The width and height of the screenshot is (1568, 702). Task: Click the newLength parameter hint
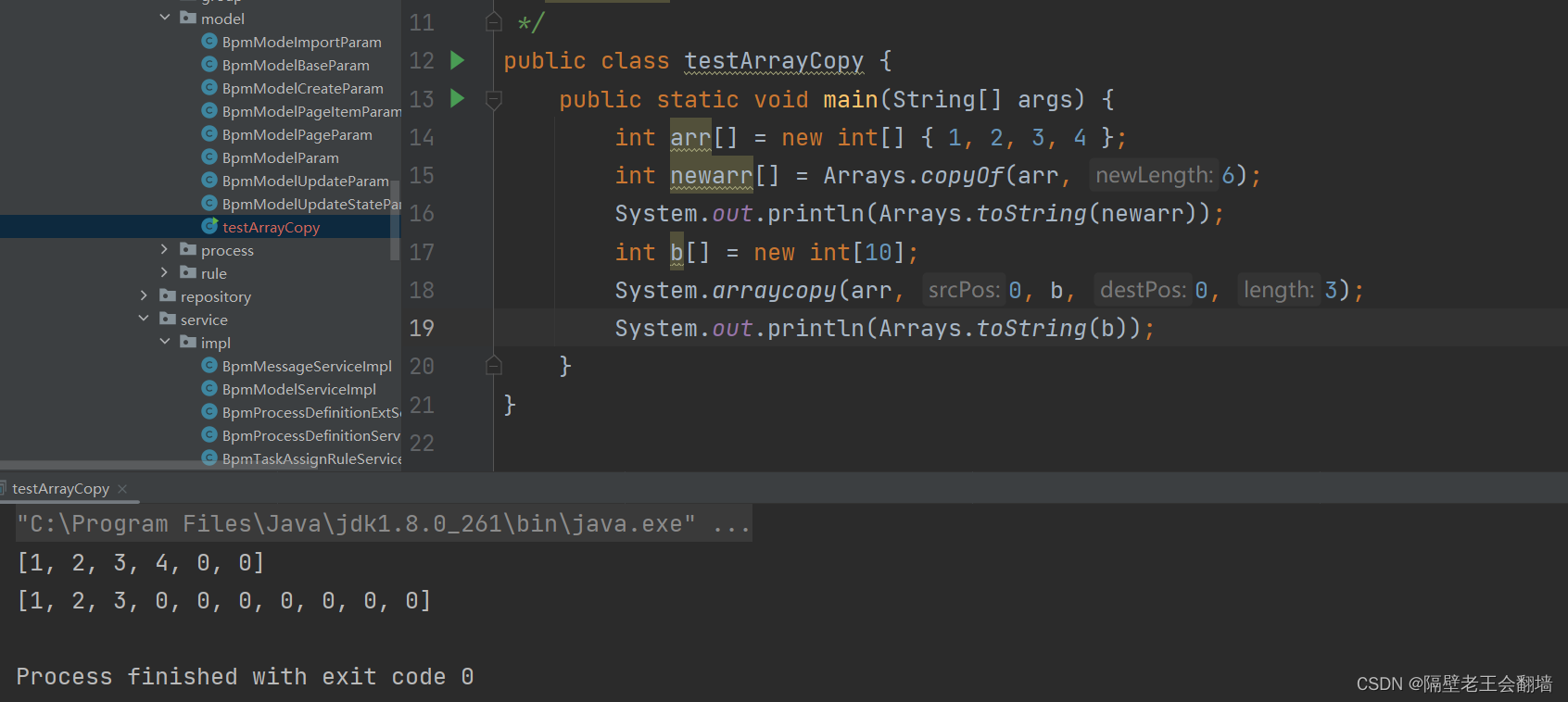[x=1154, y=175]
